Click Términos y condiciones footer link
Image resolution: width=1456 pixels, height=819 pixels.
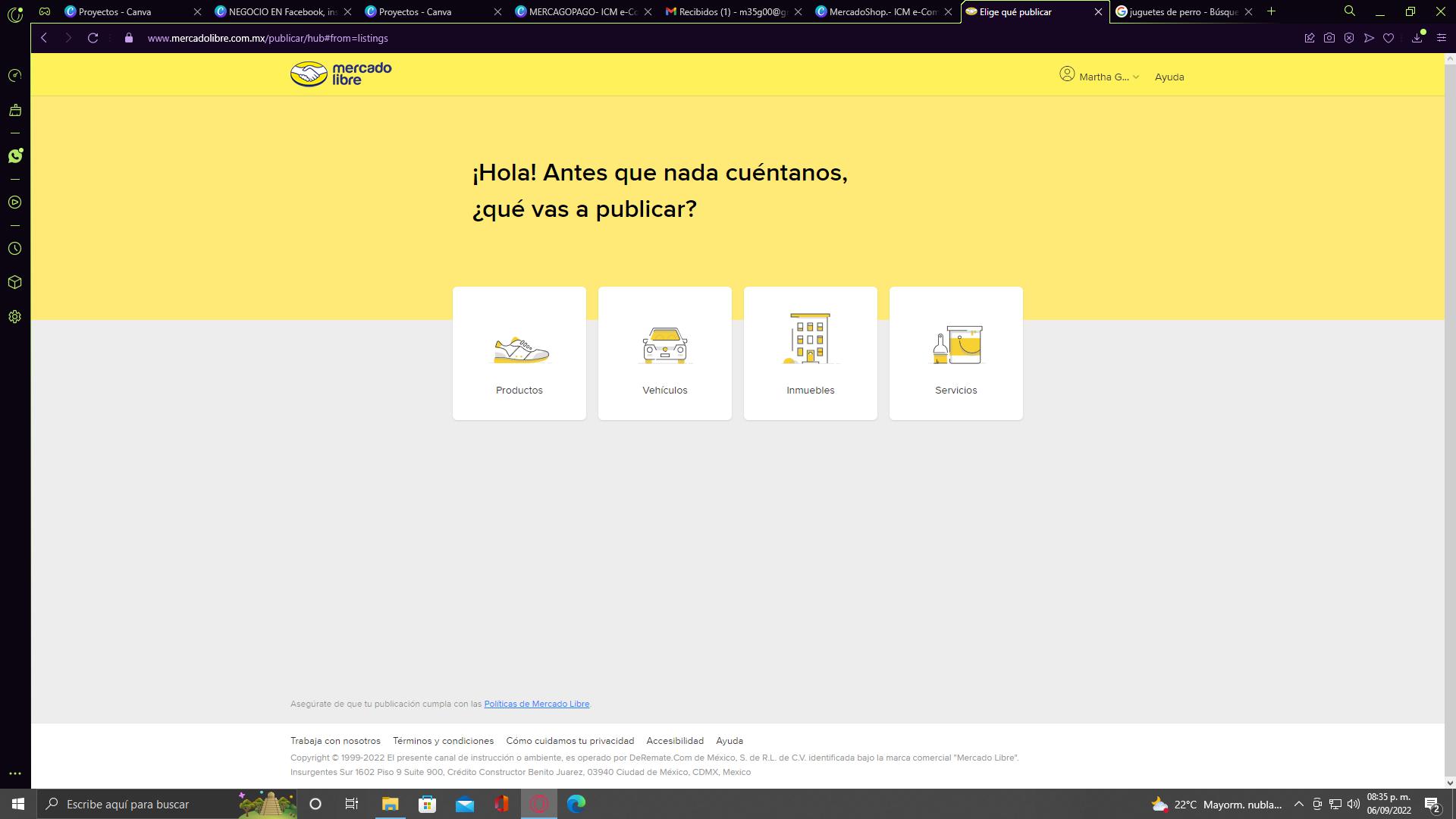[x=443, y=741]
